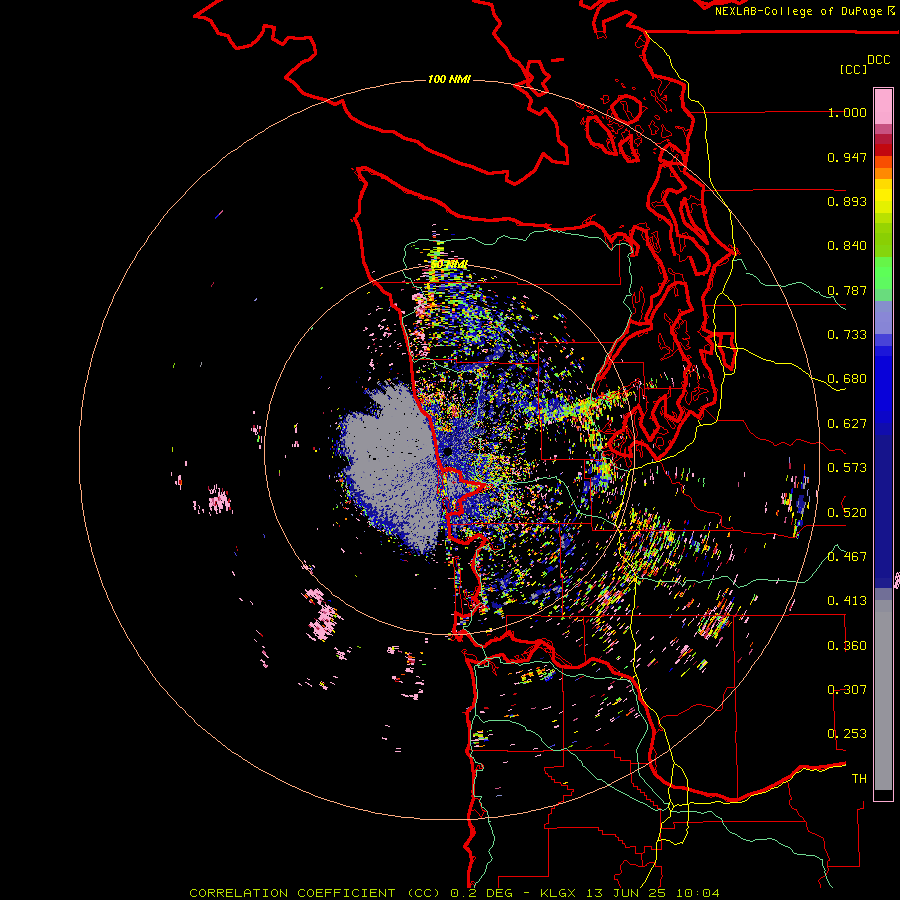Select the 0.840 scale value
The image size is (900, 900).
847,246
